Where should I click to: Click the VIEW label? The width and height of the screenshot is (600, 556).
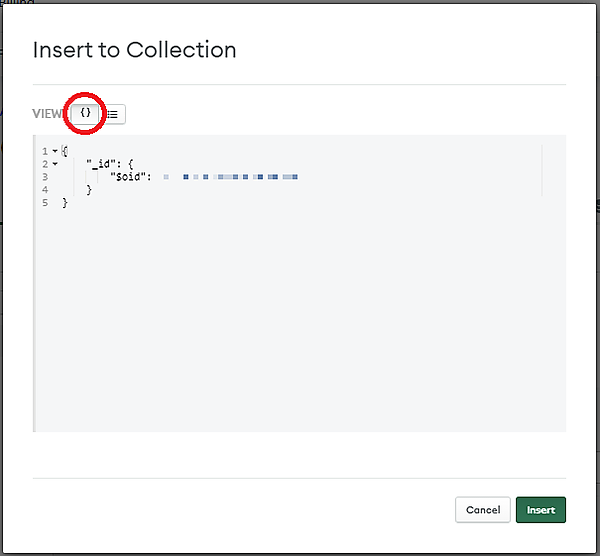click(48, 114)
